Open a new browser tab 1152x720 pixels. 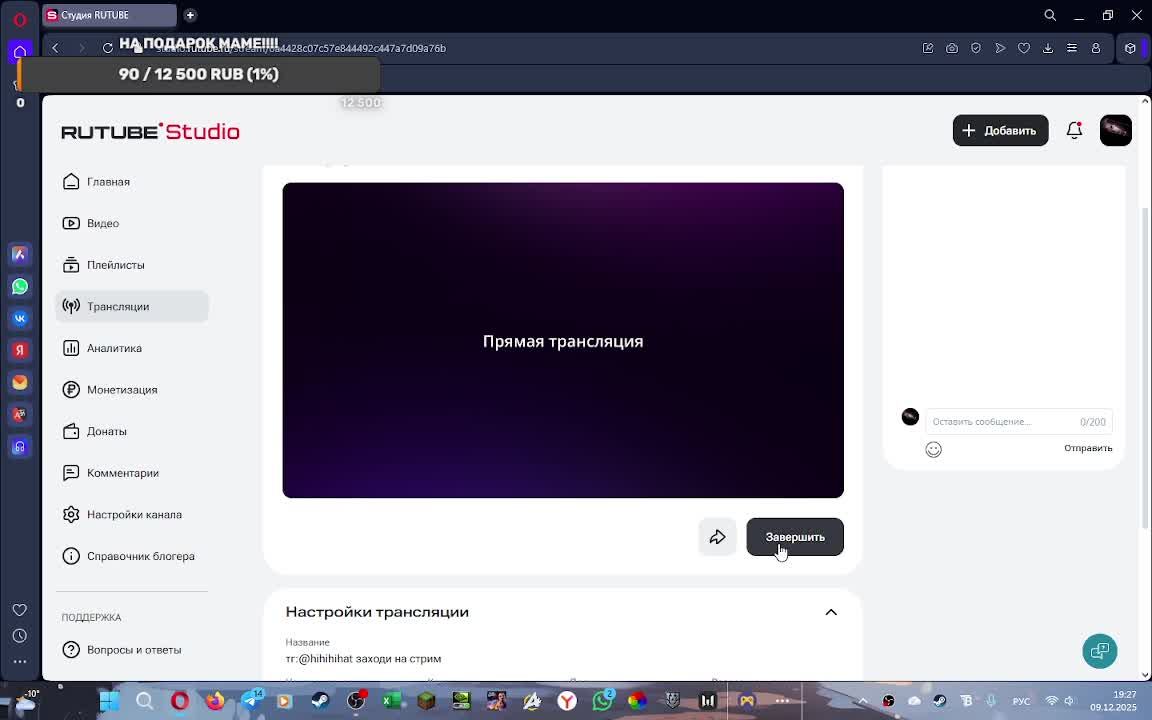point(190,15)
